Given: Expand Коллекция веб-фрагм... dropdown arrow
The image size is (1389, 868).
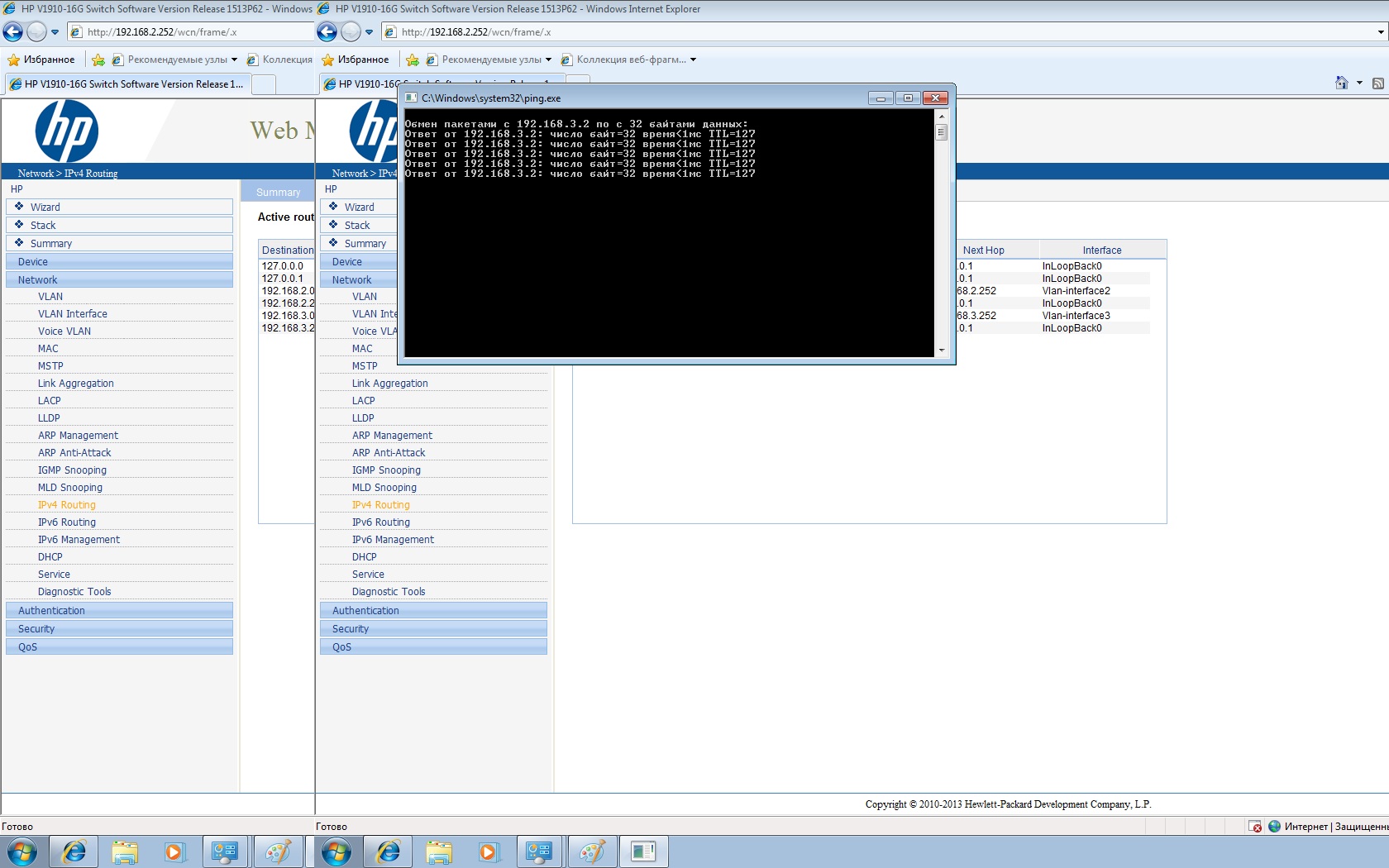Looking at the screenshot, I should pos(693,60).
